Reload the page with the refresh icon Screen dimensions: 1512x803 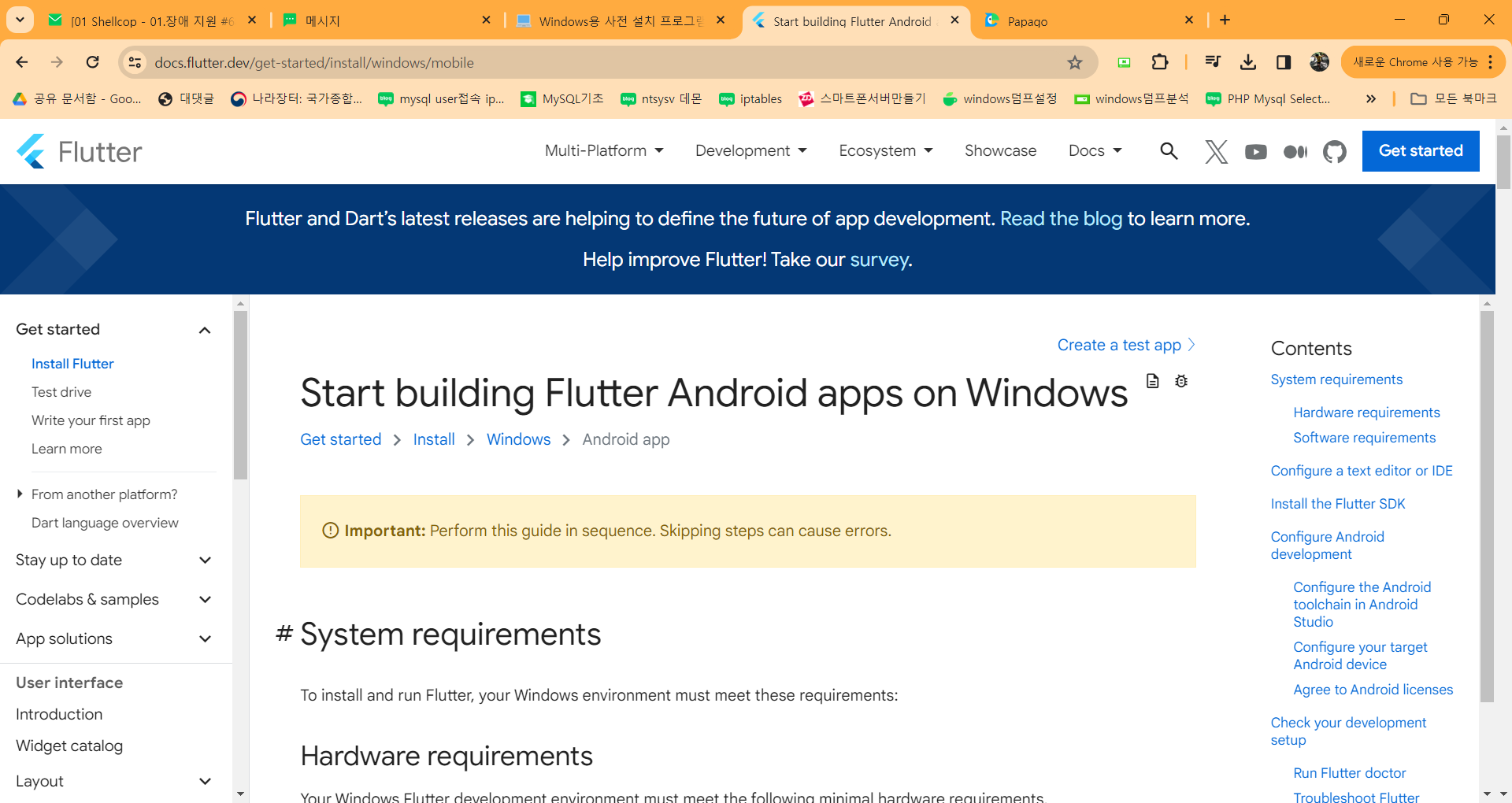(92, 62)
